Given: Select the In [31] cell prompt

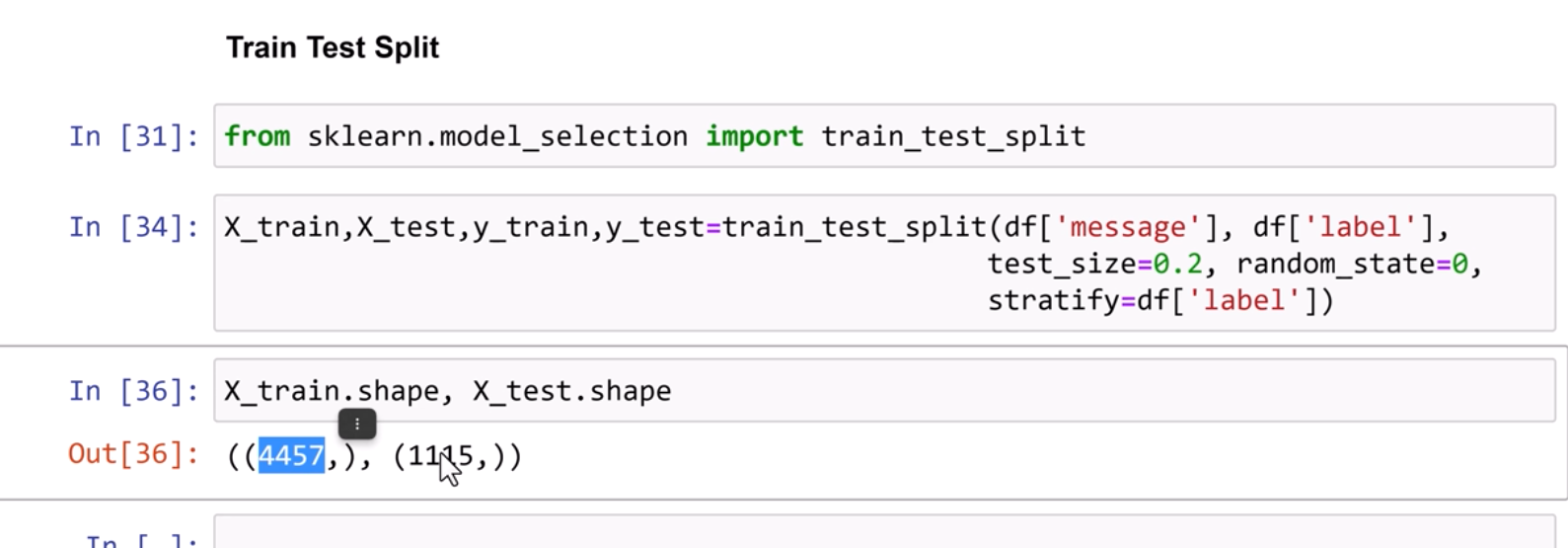Looking at the screenshot, I should (133, 136).
